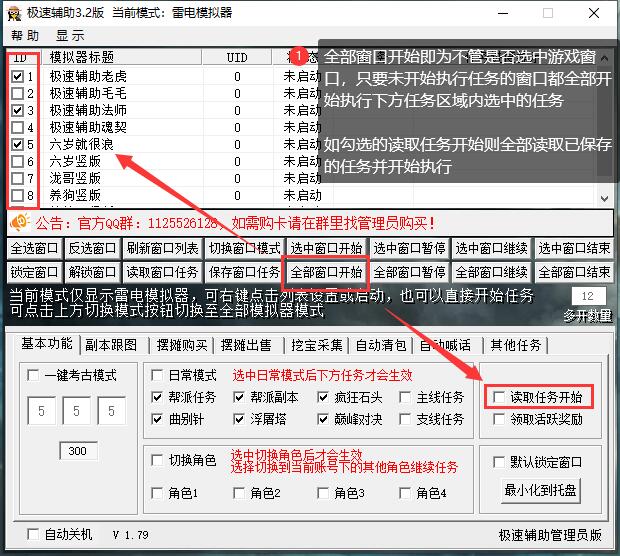Click the UID column header
The image size is (620, 556).
coord(237,57)
